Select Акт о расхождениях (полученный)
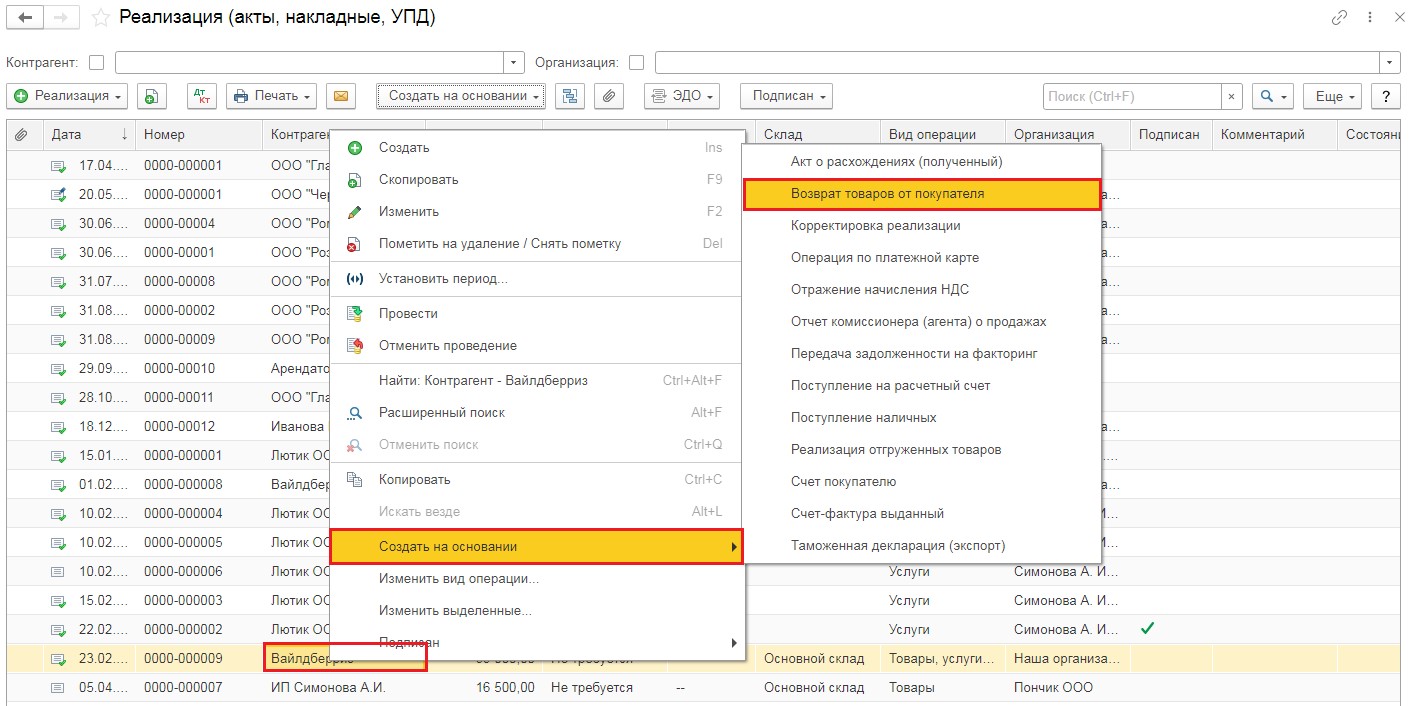 pos(922,162)
